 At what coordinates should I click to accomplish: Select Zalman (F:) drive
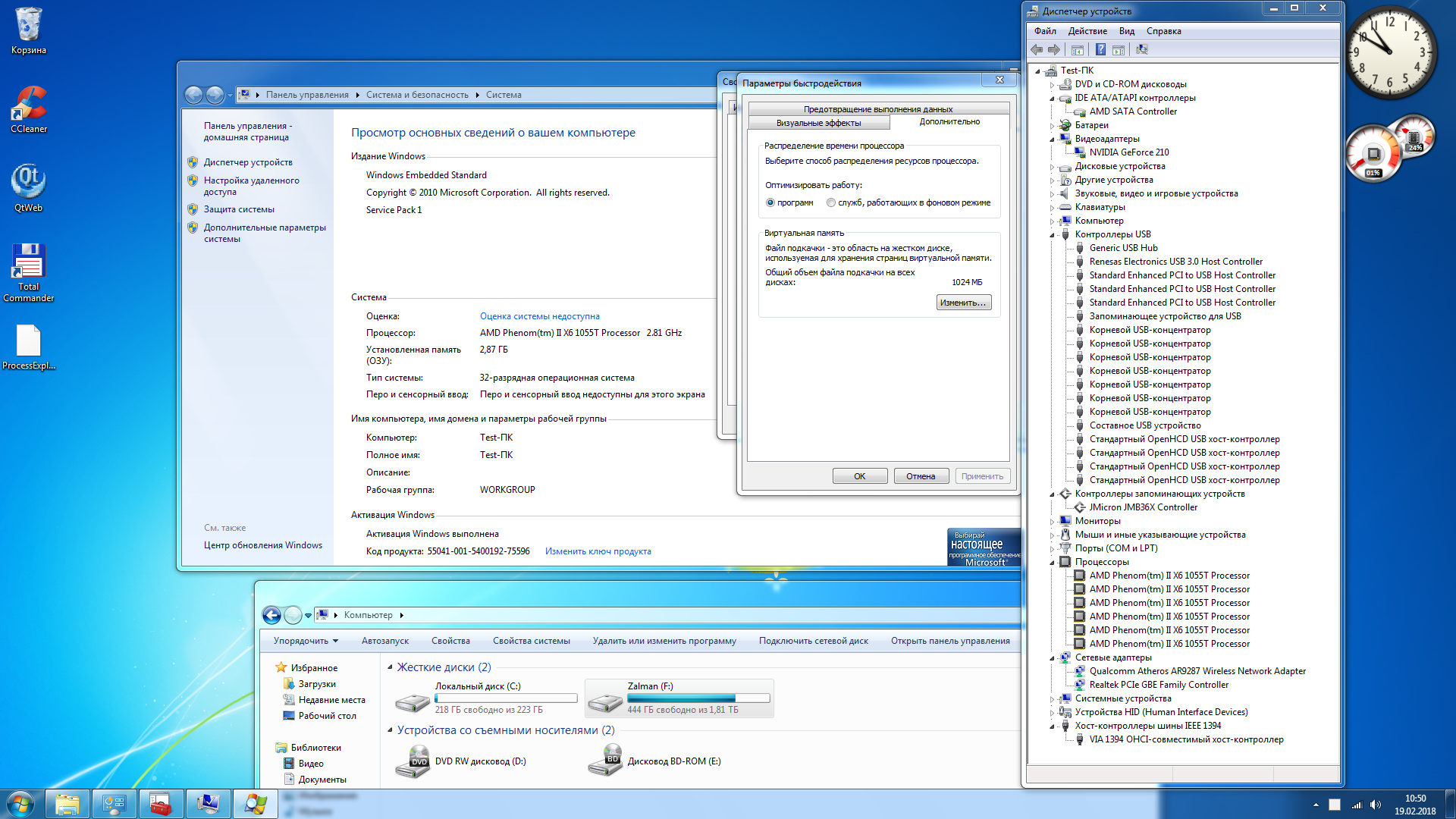pos(679,698)
